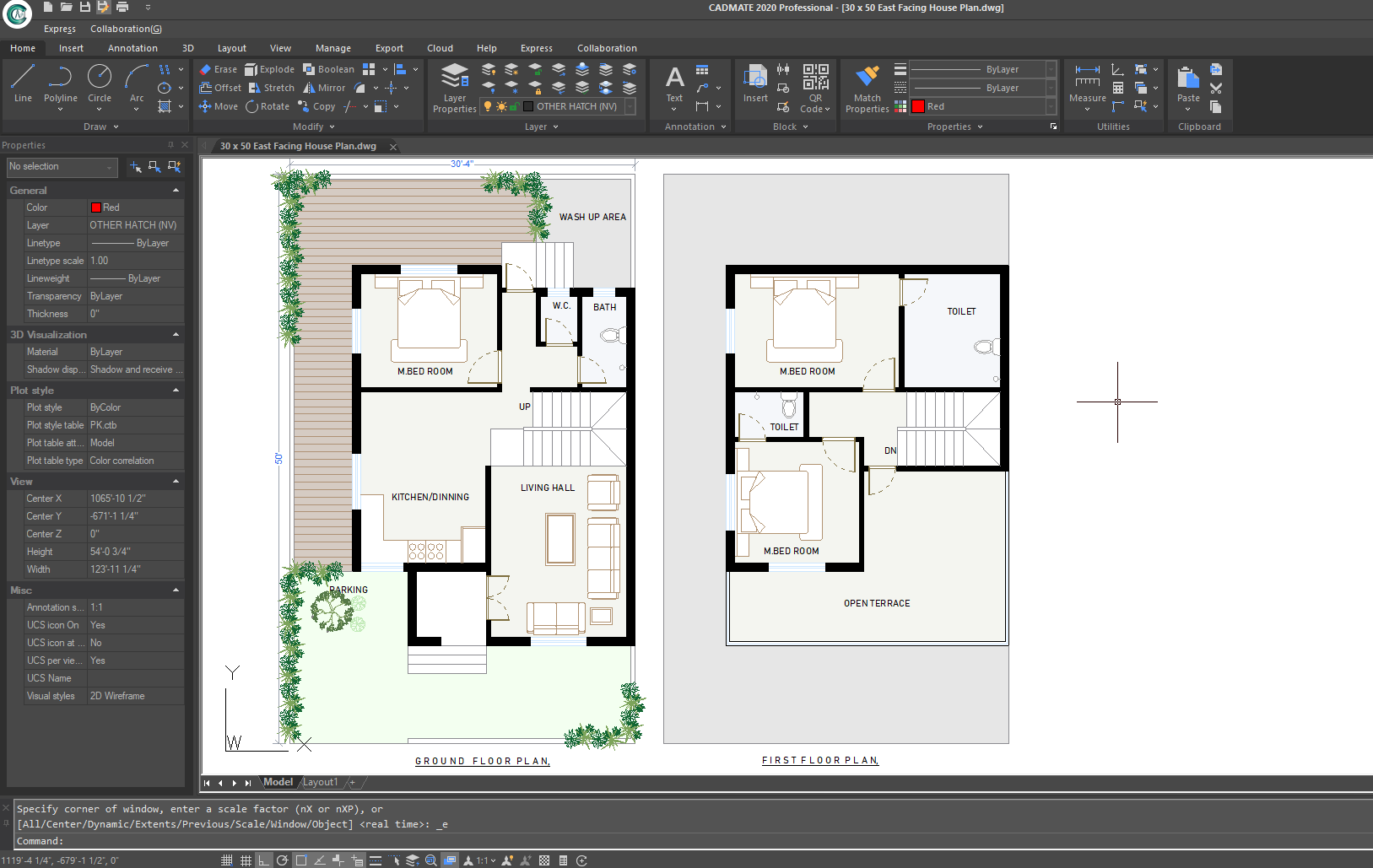Choose the Rotate tool

(268, 106)
